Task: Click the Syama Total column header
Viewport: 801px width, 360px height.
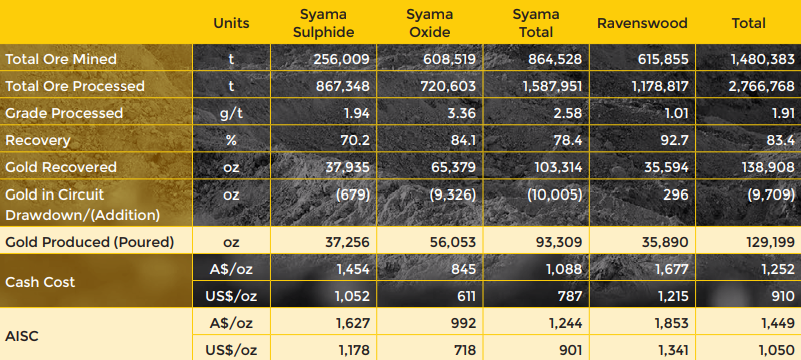Action: [x=536, y=23]
